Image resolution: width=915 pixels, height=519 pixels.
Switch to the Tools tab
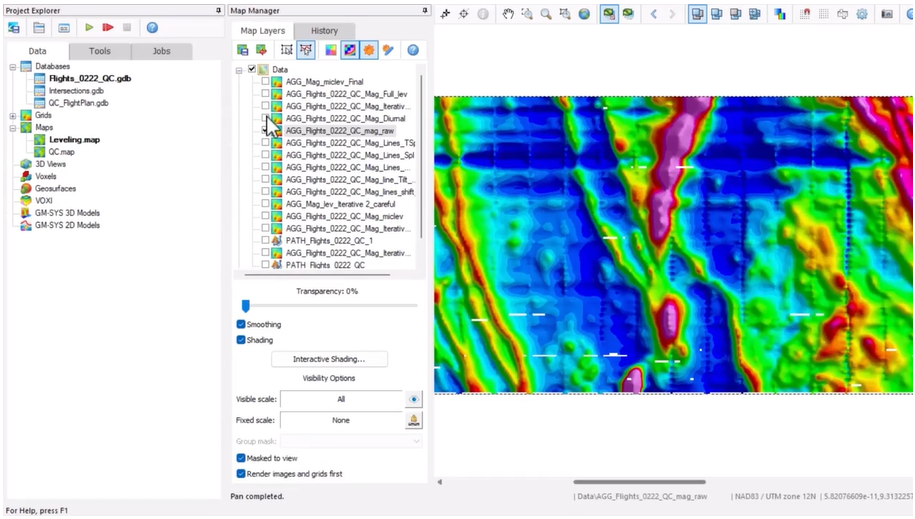(x=100, y=51)
